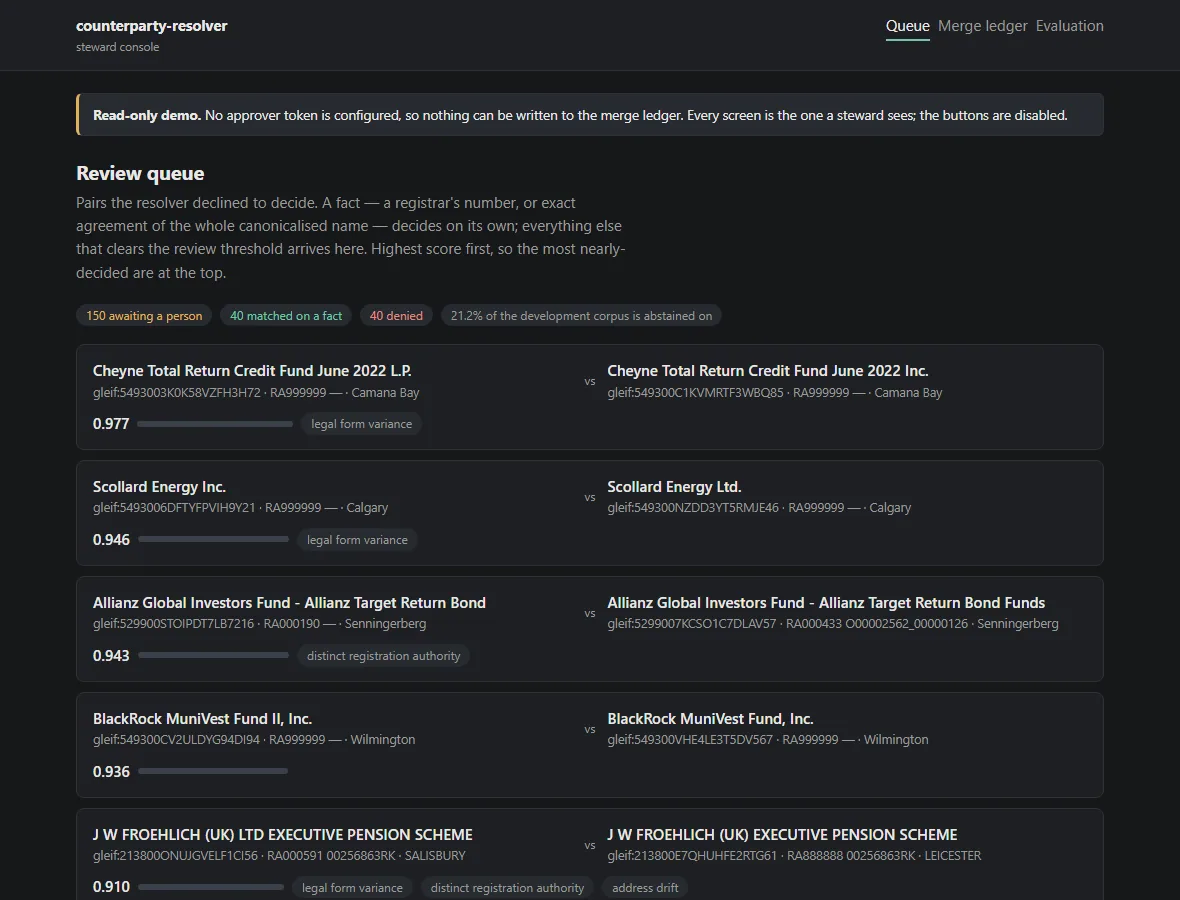Open the Scollard Energy Ltd. record
This screenshot has height=900, width=1180.
674,487
